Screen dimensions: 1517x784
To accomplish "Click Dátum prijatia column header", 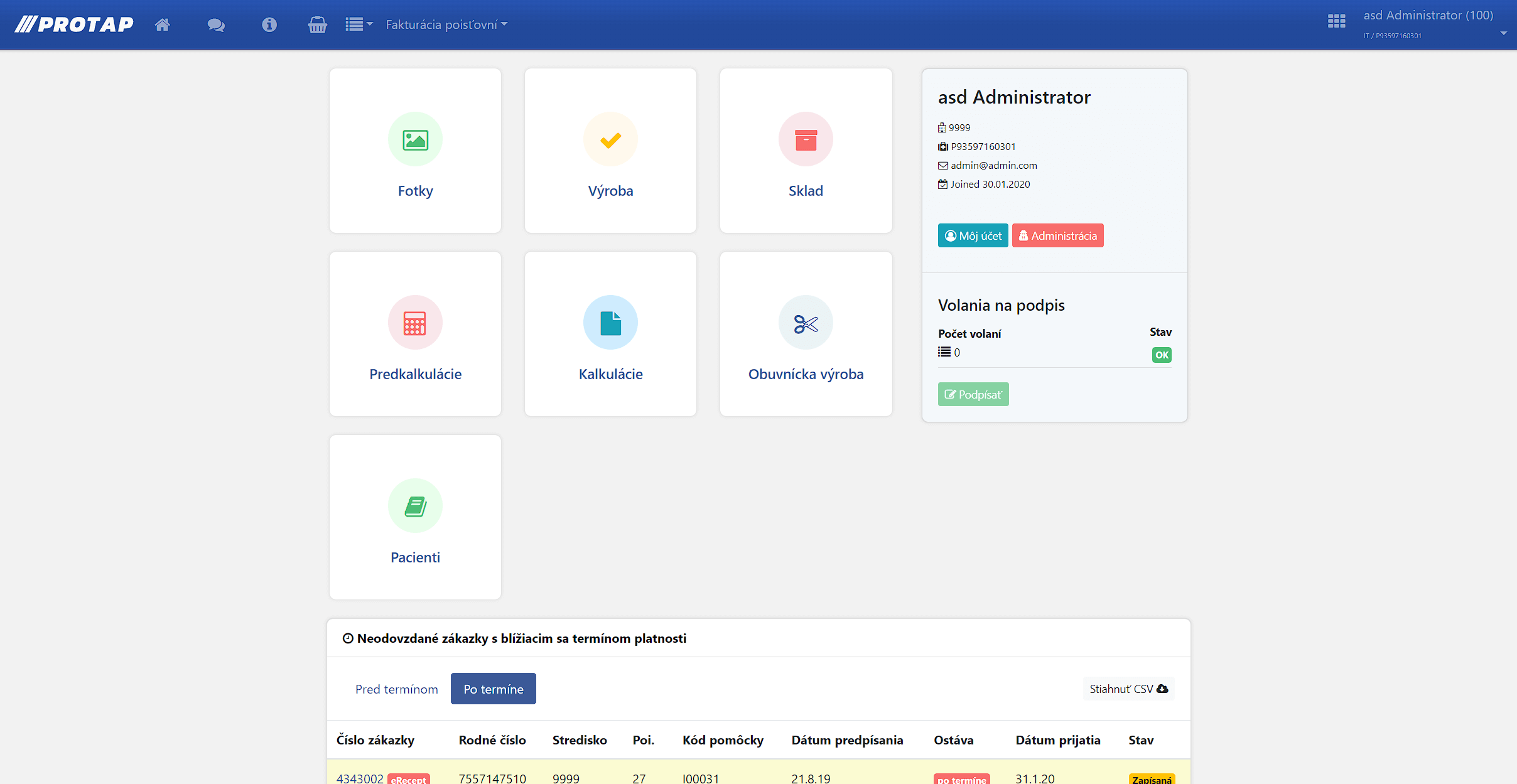I will pos(1058,740).
